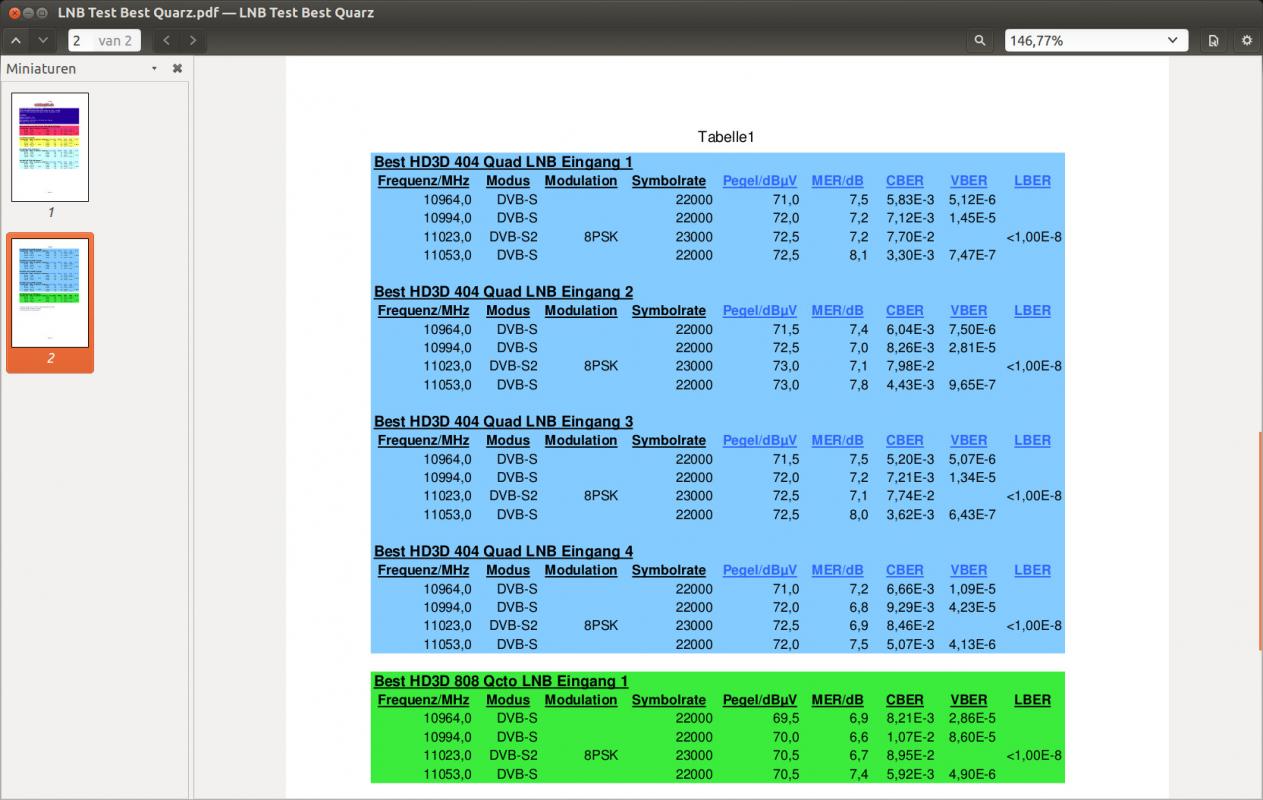This screenshot has height=800, width=1263.
Task: Click VBER value '9,65E-7'
Action: (x=972, y=385)
